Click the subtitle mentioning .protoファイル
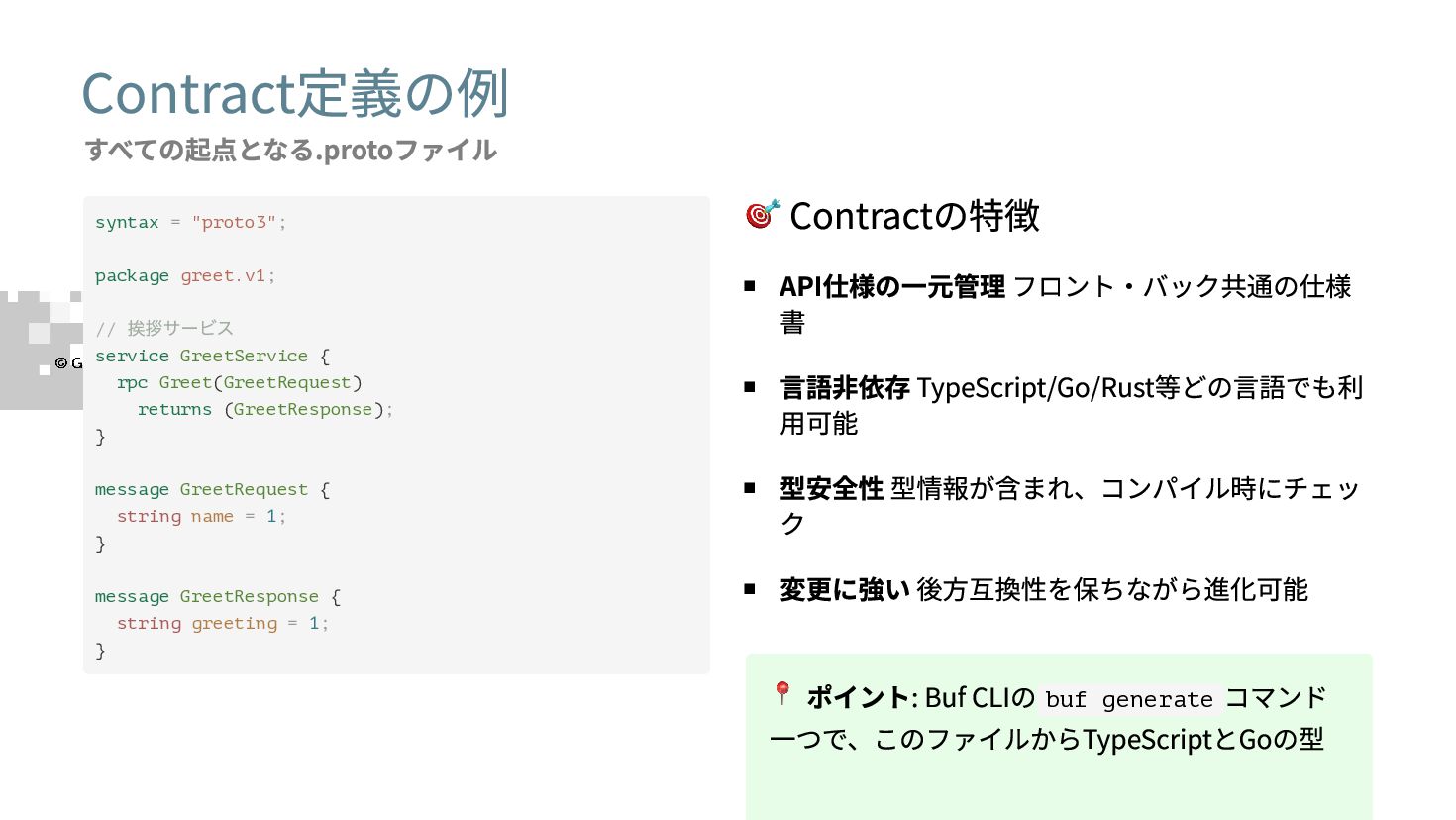 pyautogui.click(x=291, y=150)
